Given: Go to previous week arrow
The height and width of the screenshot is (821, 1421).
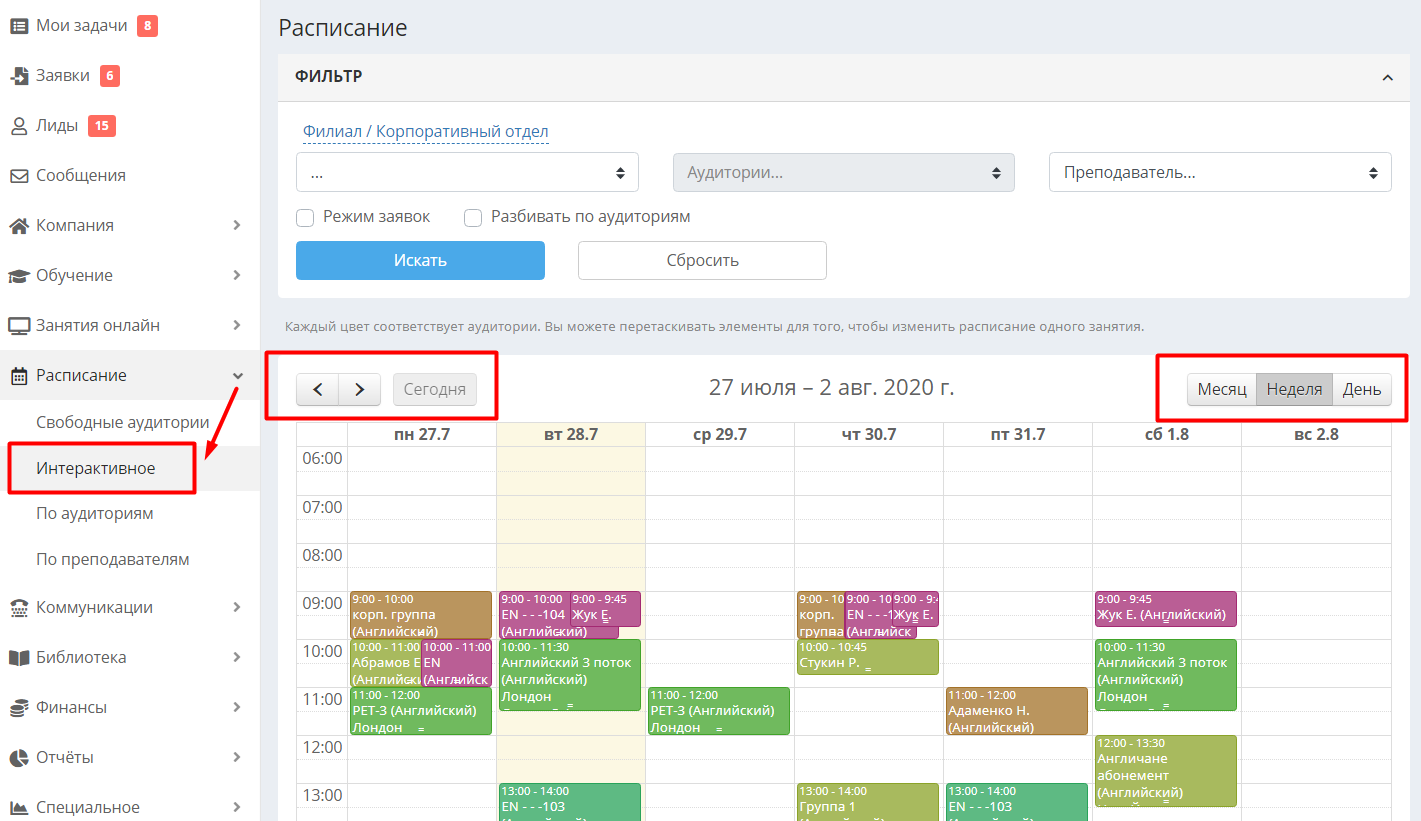Looking at the screenshot, I should [x=318, y=389].
